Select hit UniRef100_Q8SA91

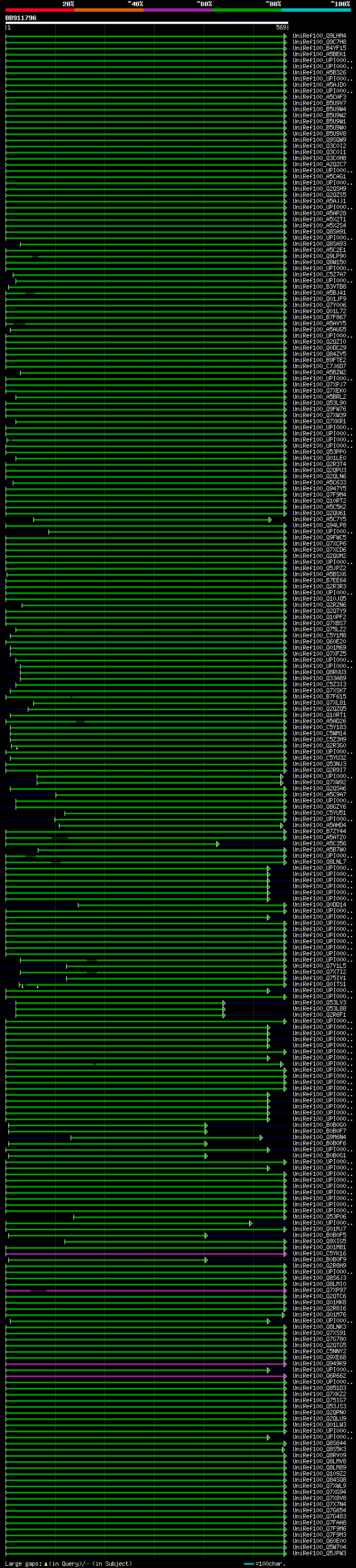click(x=319, y=232)
